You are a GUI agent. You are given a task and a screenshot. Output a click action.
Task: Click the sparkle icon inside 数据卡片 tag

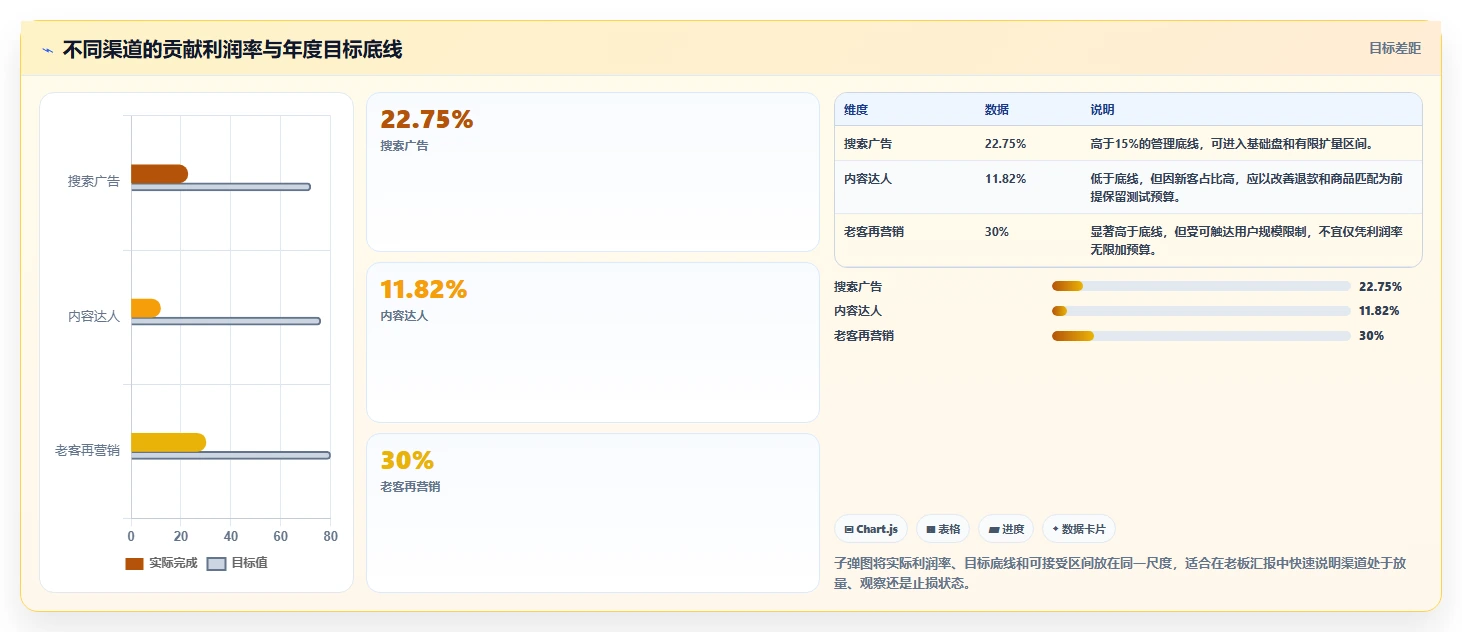pos(1055,529)
